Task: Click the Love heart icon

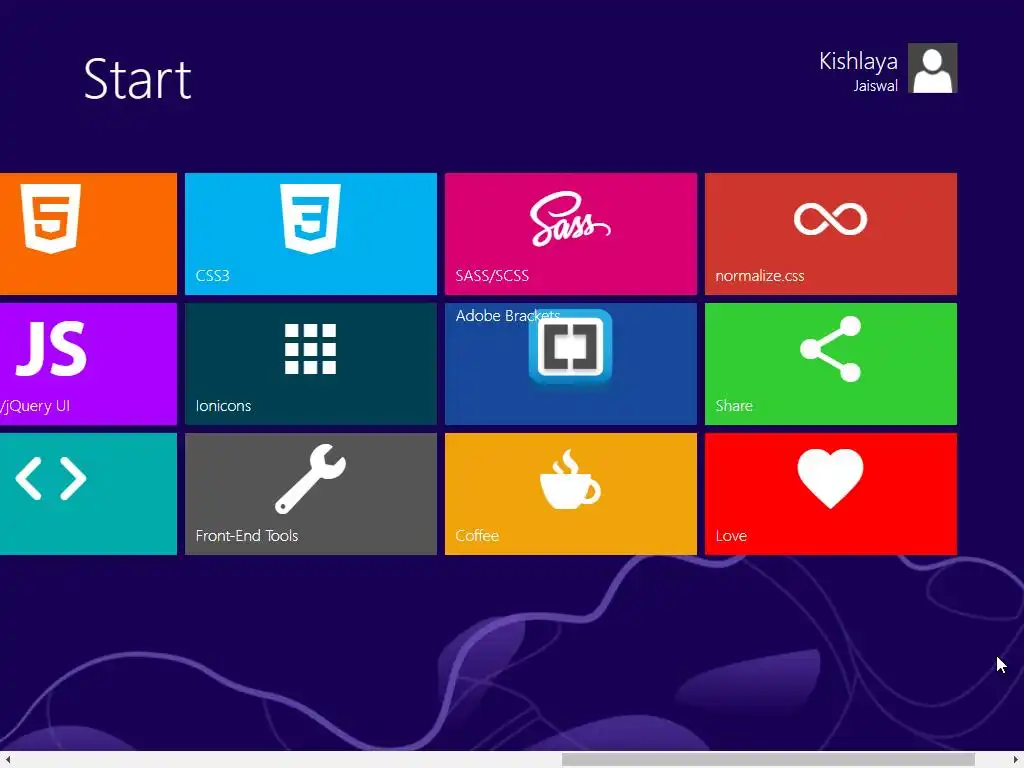Action: click(x=830, y=479)
